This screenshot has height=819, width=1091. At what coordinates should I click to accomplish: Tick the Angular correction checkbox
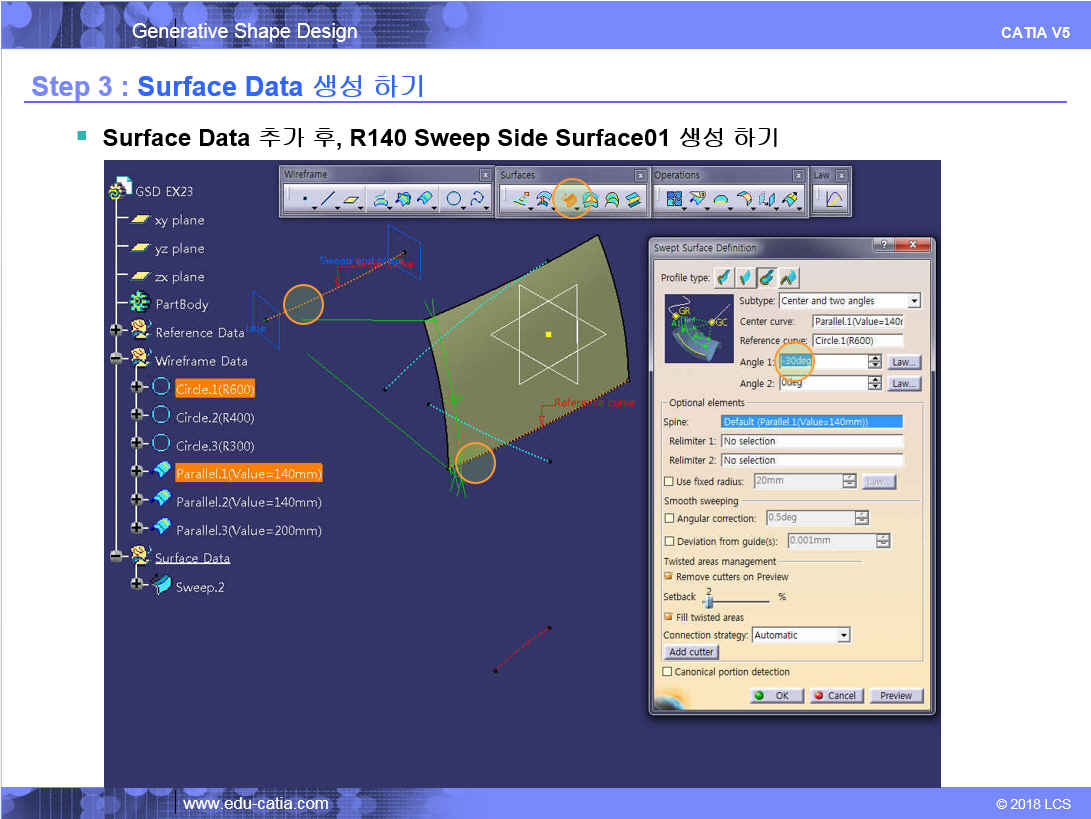[669, 519]
